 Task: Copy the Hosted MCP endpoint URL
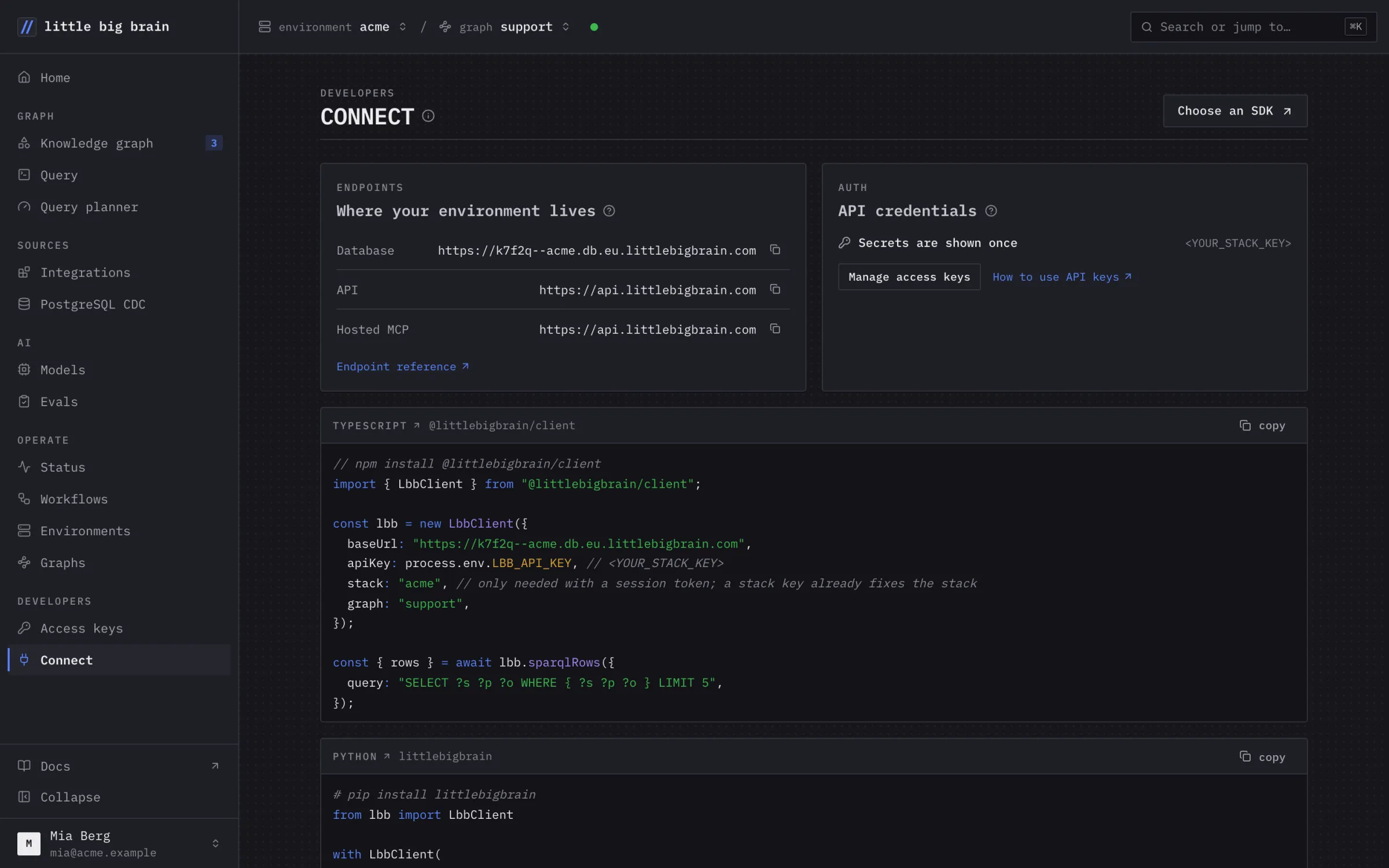coord(775,329)
